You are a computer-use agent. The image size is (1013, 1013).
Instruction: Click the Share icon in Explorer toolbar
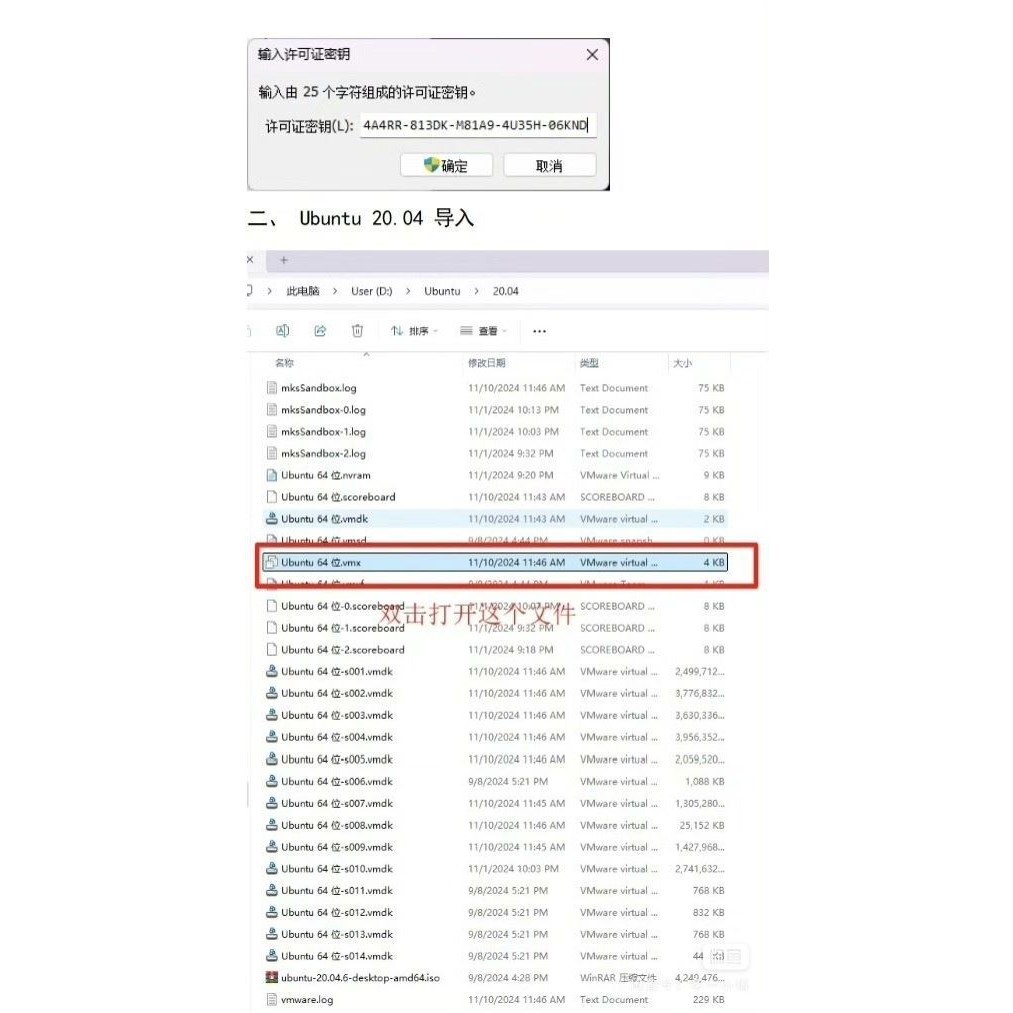[x=320, y=330]
